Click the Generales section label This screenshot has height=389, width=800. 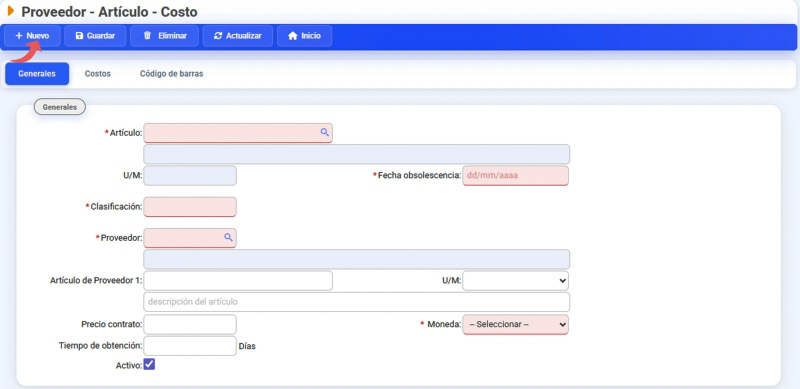tap(60, 107)
